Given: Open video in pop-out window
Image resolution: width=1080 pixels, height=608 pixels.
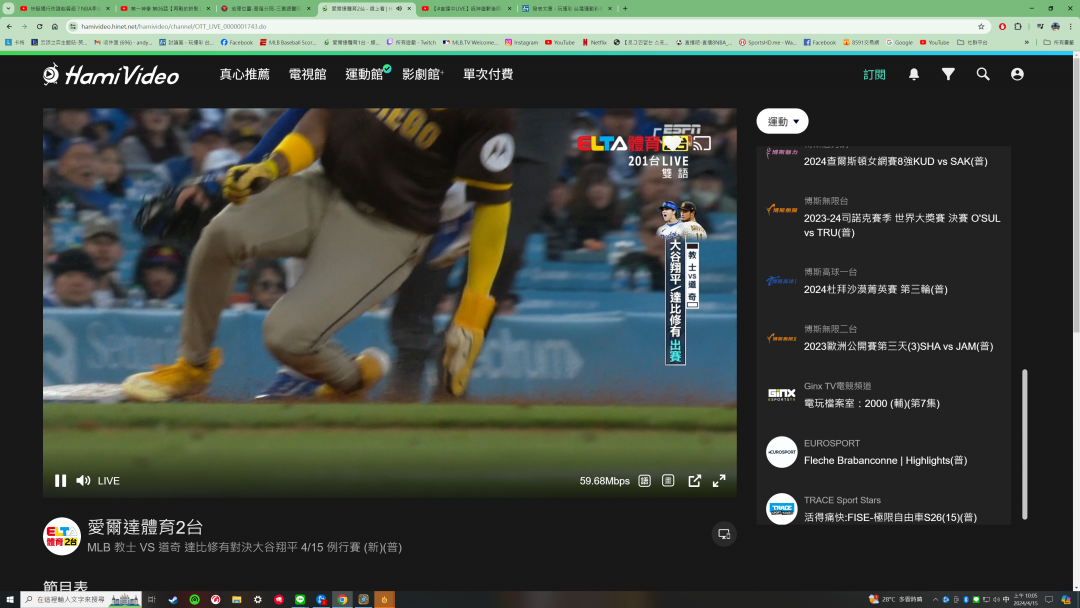Looking at the screenshot, I should pos(694,481).
